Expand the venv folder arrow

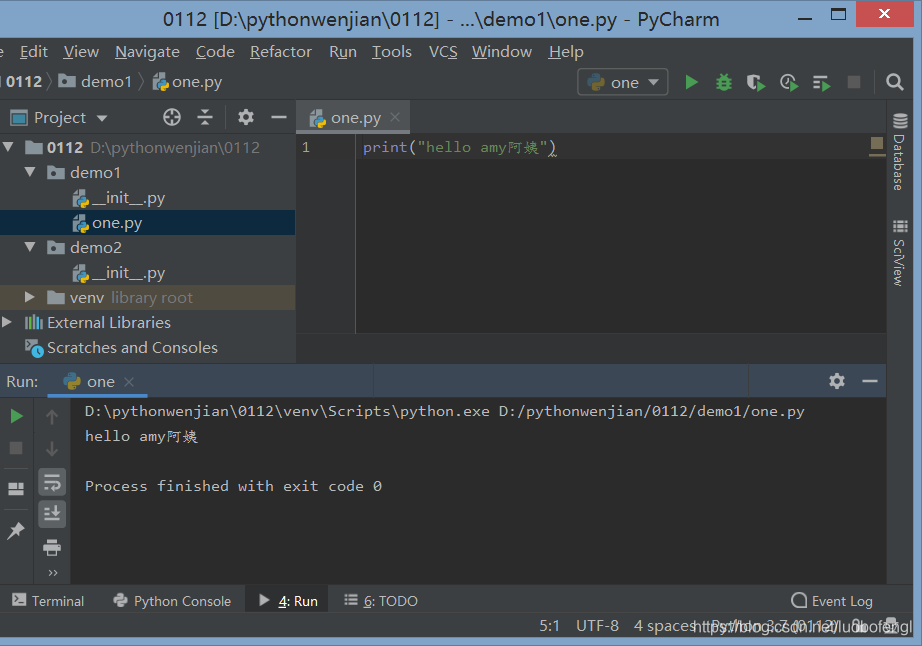[x=29, y=297]
